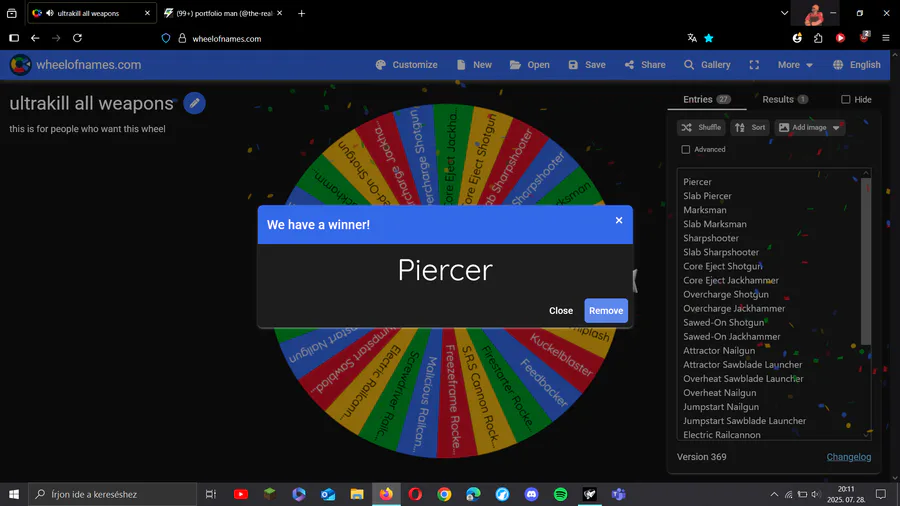This screenshot has width=900, height=506.
Task: Sort the entries
Action: tap(750, 127)
